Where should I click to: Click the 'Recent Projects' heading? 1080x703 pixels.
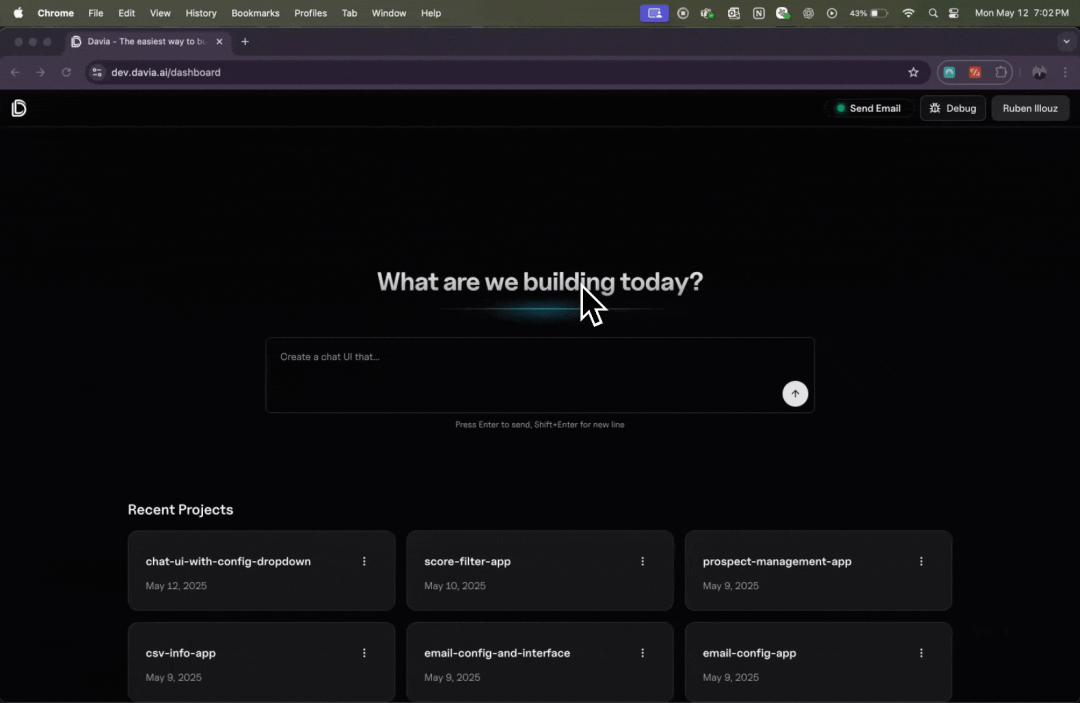pos(180,510)
